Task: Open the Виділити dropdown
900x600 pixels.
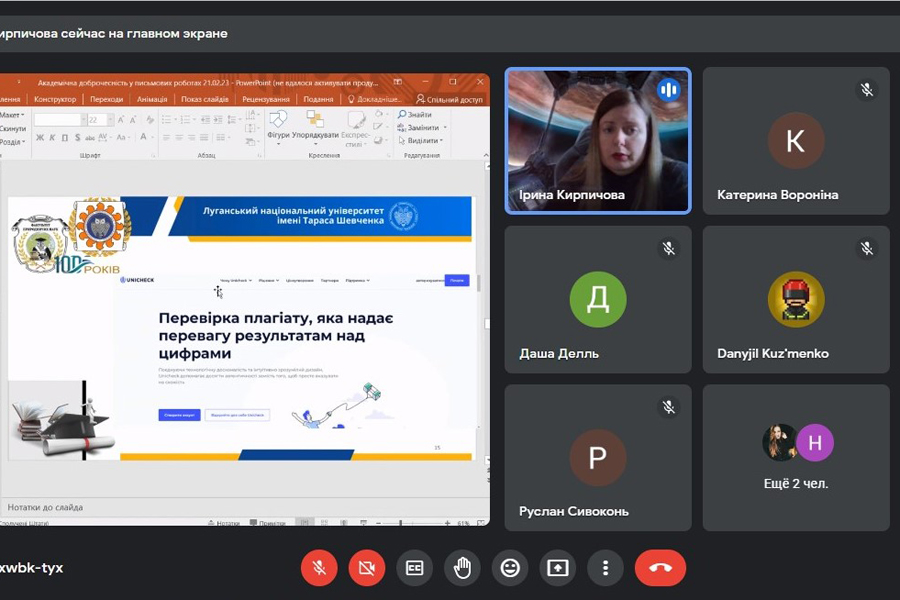Action: point(420,141)
